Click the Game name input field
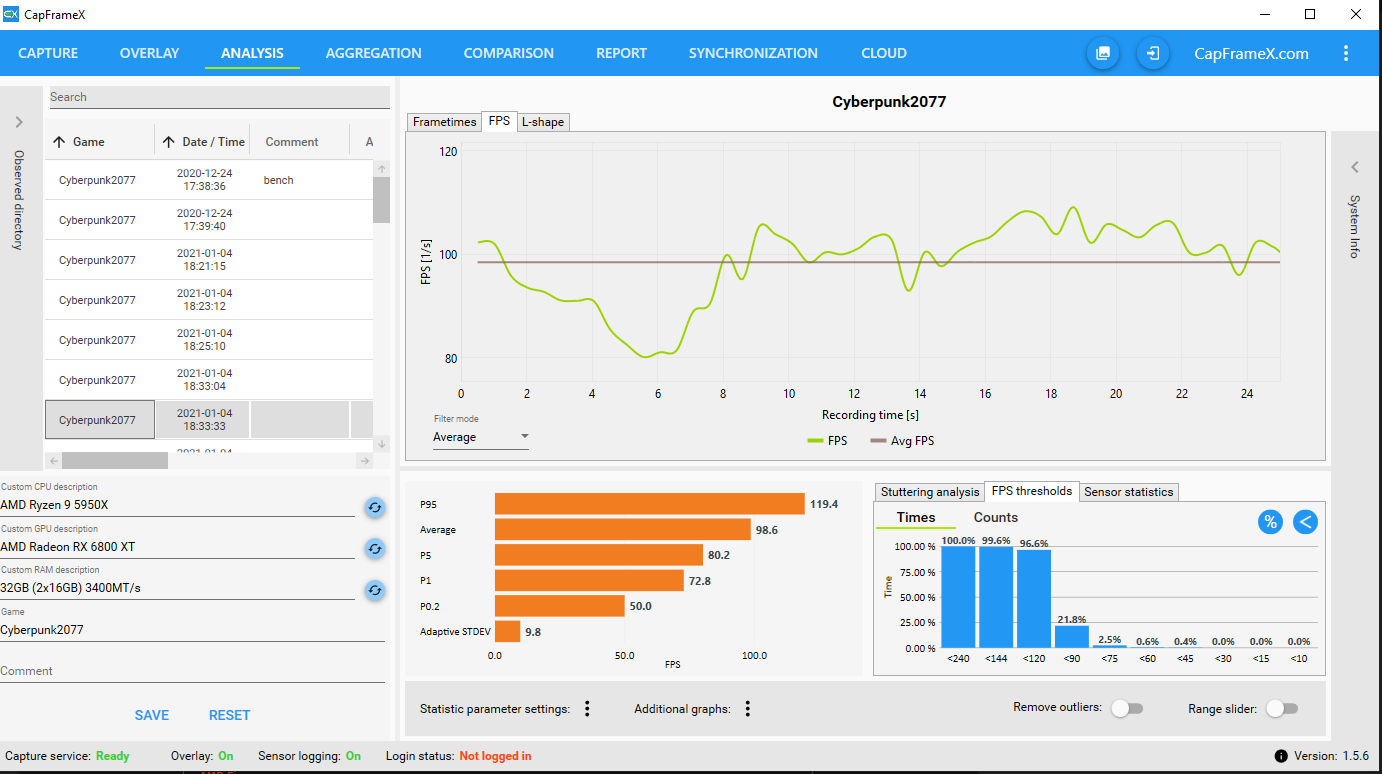The height and width of the screenshot is (774, 1382). pos(192,630)
